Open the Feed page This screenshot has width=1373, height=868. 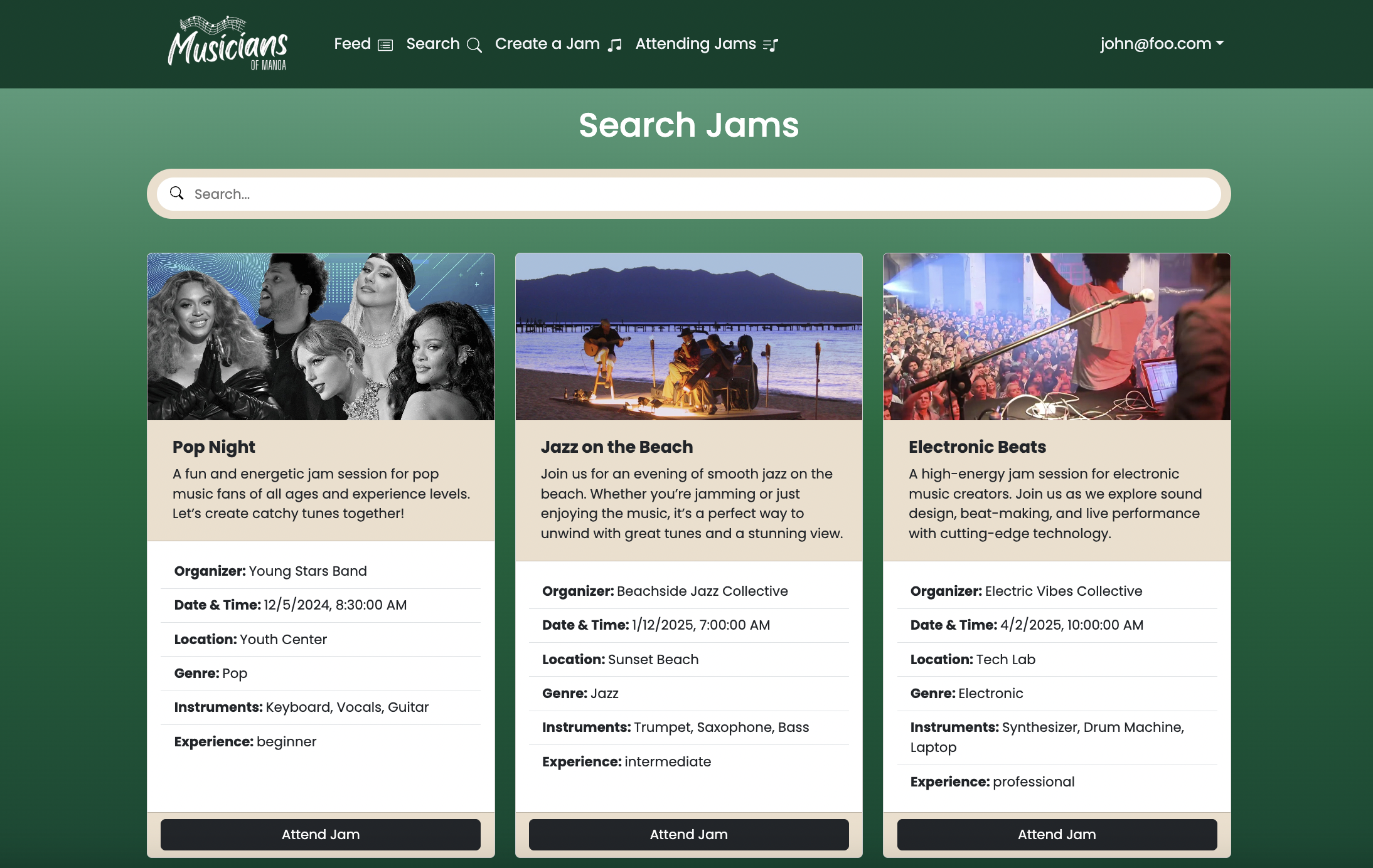click(x=352, y=43)
